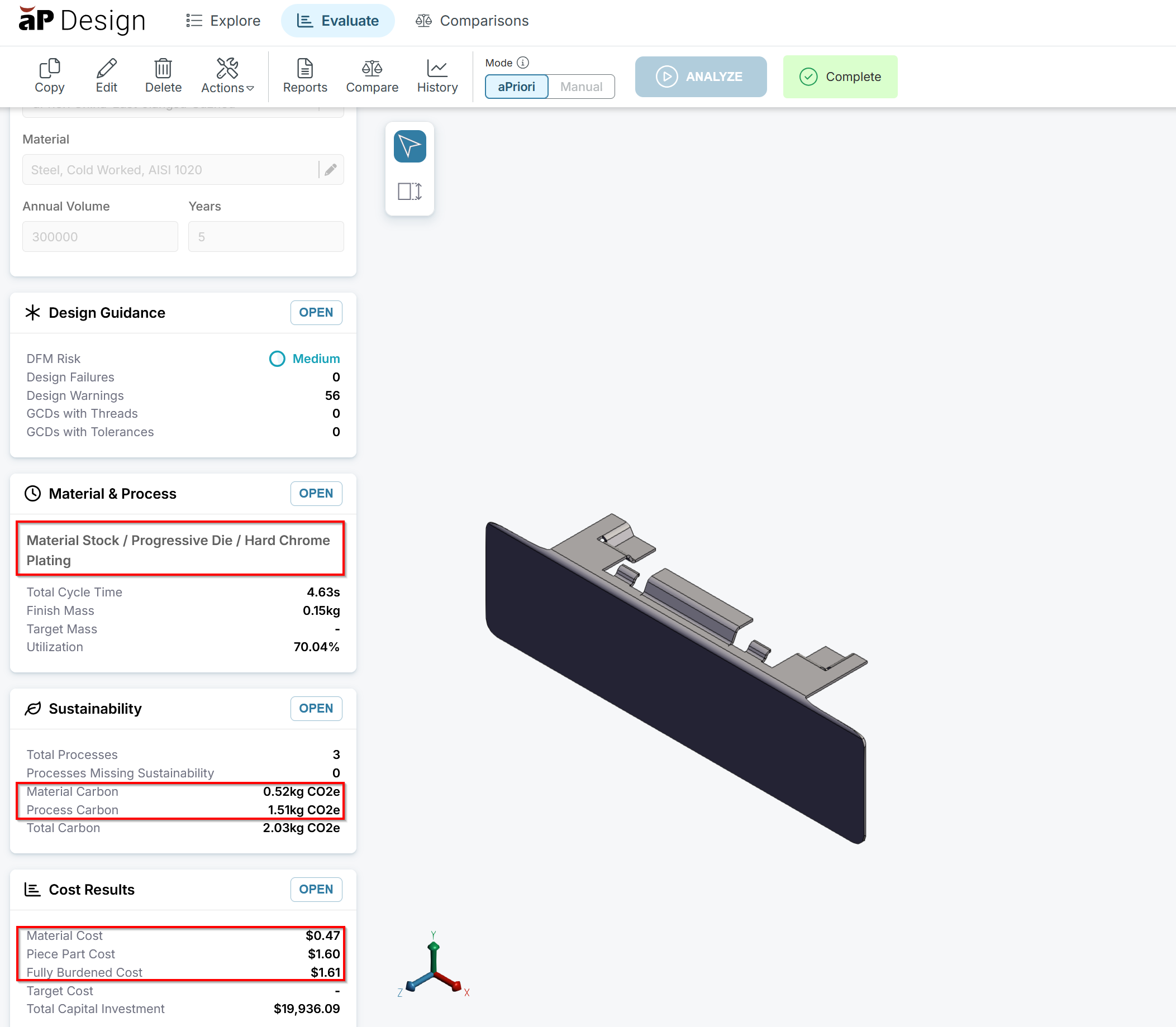
Task: Click the Design Guidance asterisk icon
Action: point(33,312)
